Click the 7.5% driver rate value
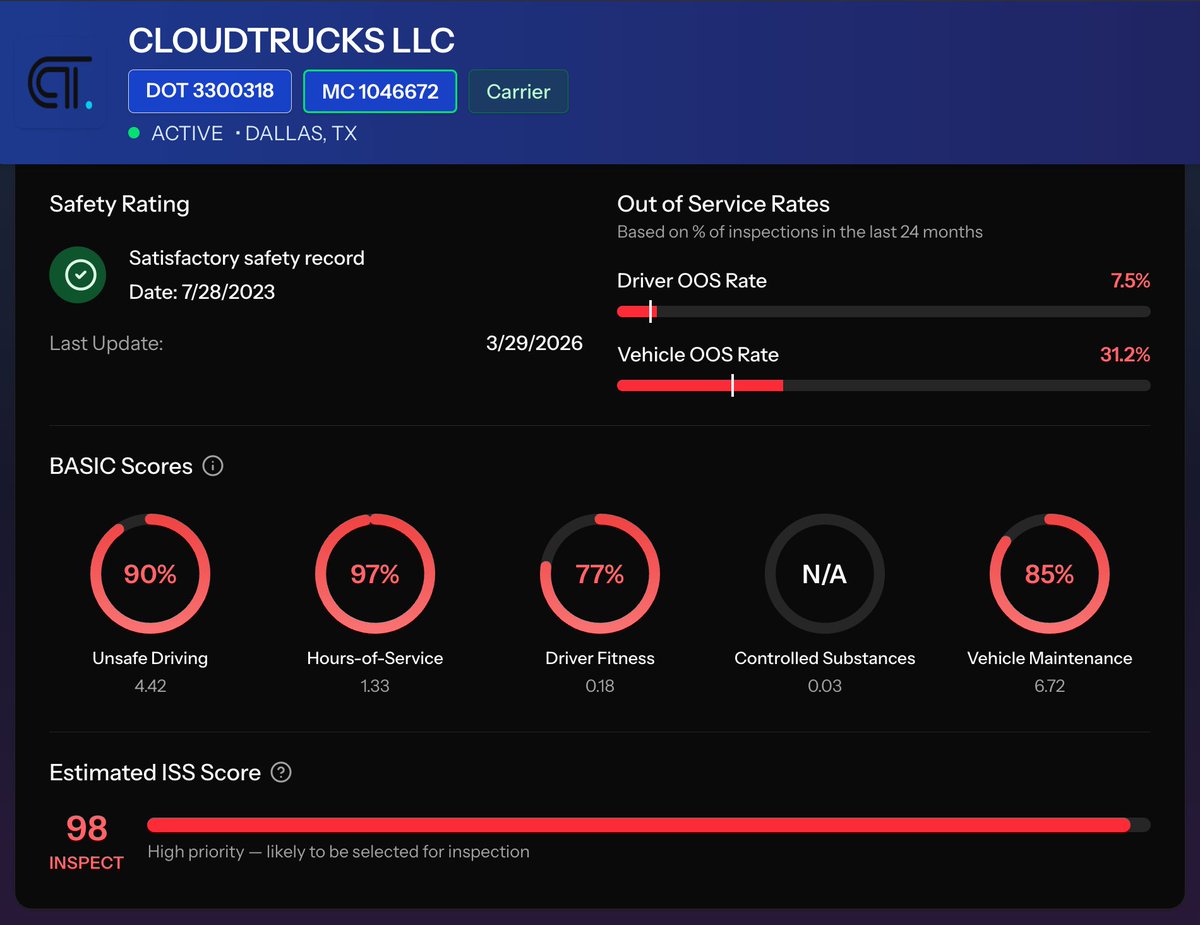The height and width of the screenshot is (925, 1200). tap(1131, 281)
